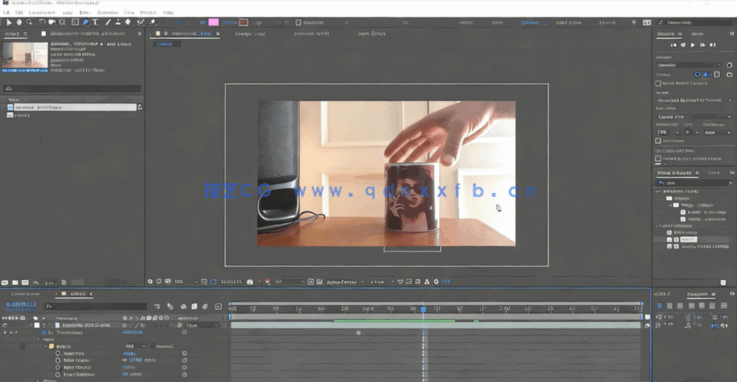Toggle visibility eye of the footage layer
The width and height of the screenshot is (737, 382).
(x=5, y=325)
